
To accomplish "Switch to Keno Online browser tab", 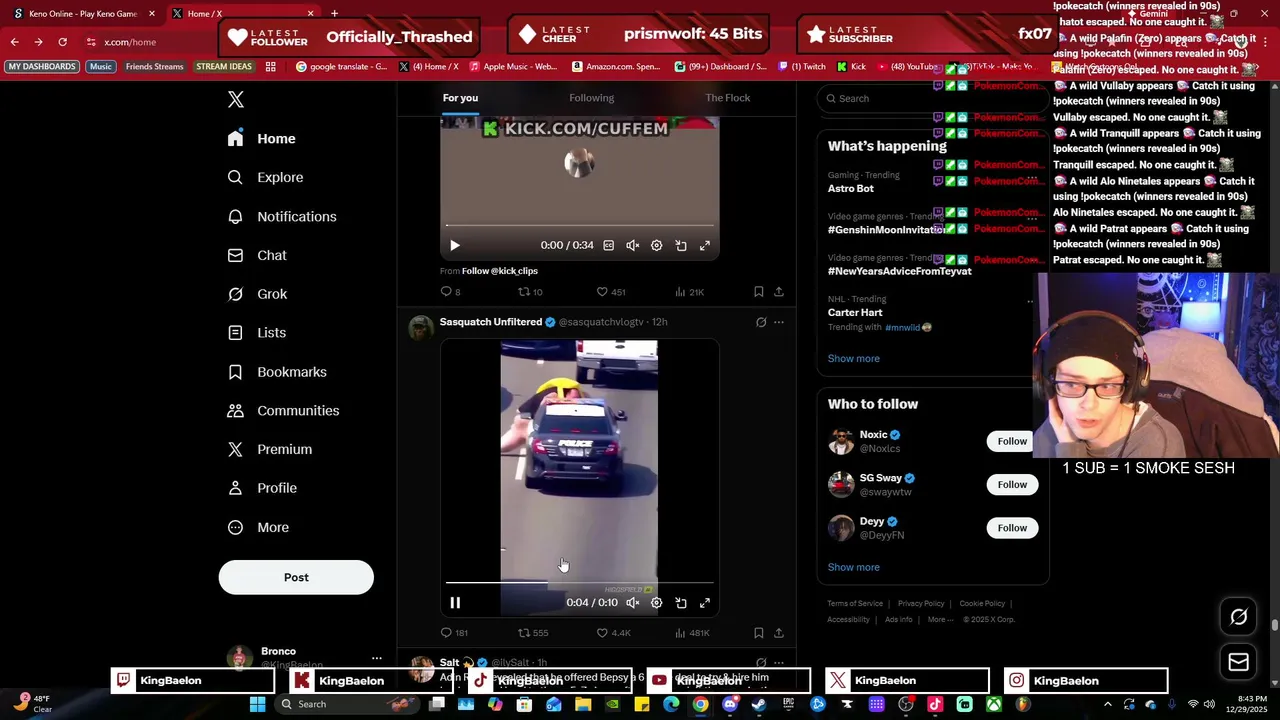I will pyautogui.click(x=82, y=14).
